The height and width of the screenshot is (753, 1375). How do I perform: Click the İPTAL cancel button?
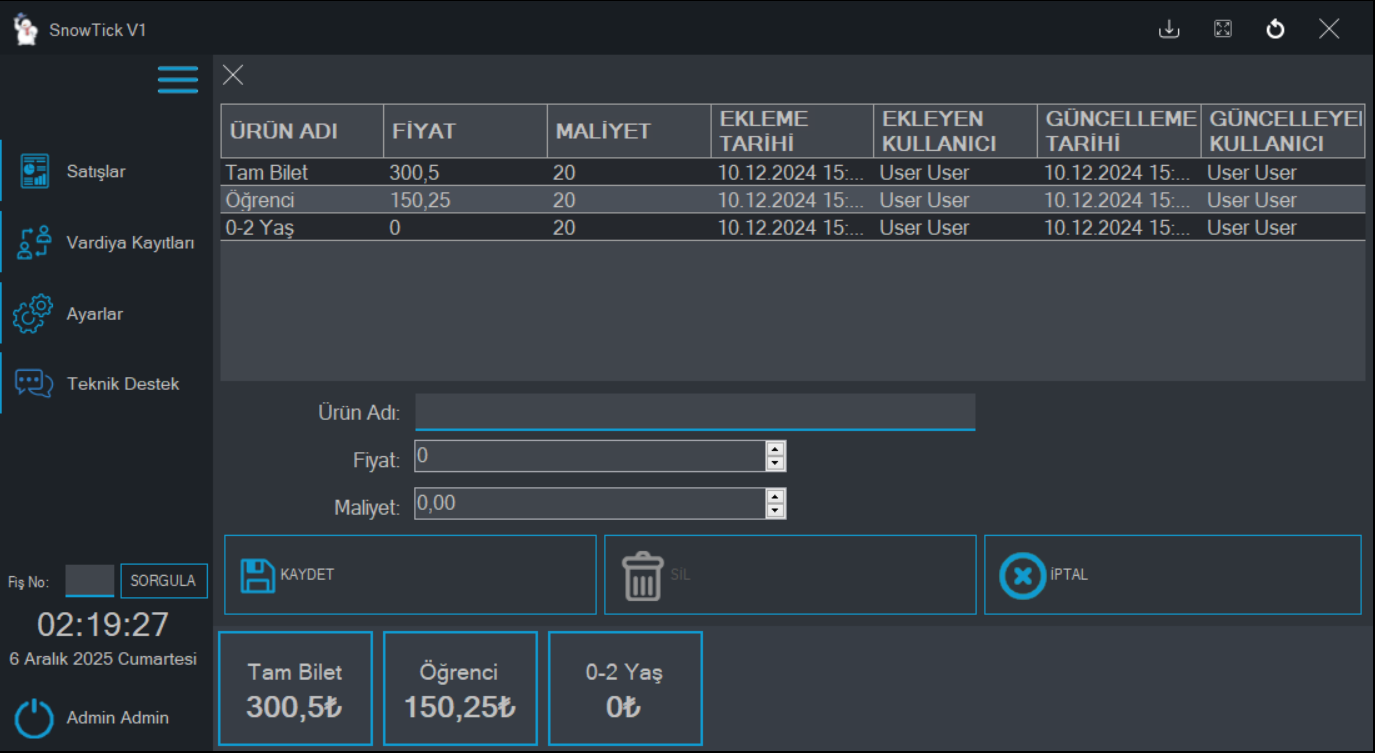[x=1172, y=575]
